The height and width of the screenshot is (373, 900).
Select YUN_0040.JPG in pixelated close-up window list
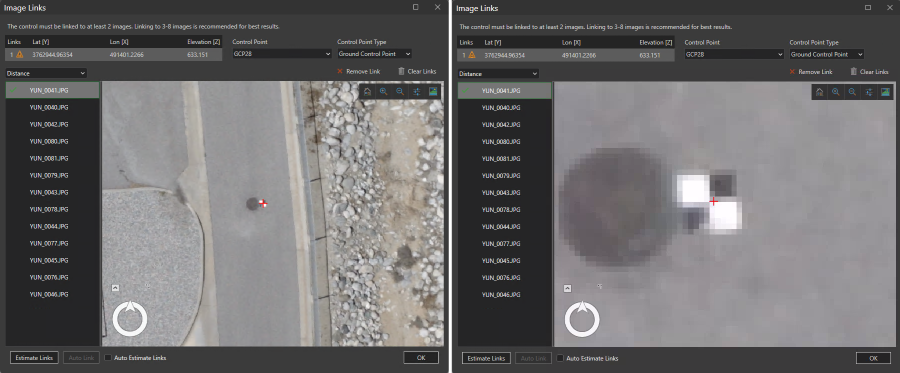point(505,108)
